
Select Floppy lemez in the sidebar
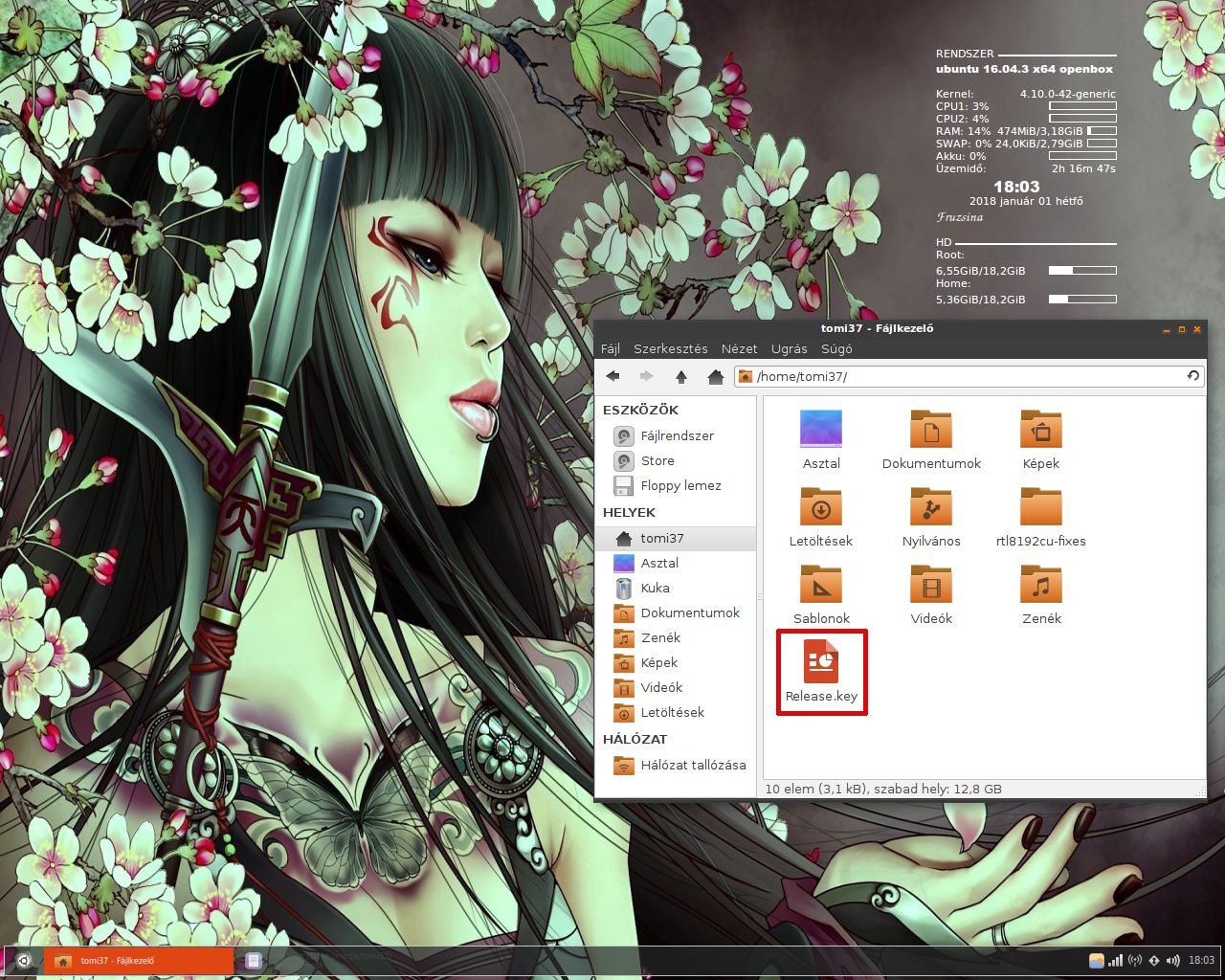pyautogui.click(x=676, y=486)
